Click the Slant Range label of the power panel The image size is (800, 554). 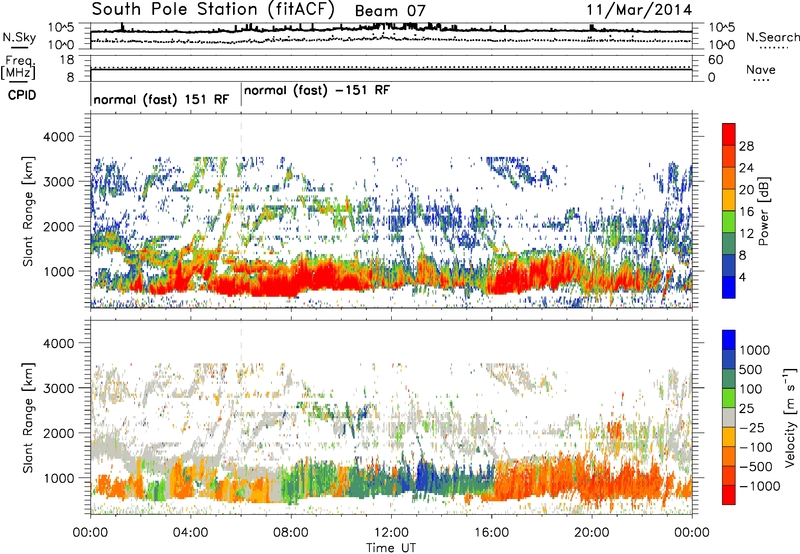coord(28,211)
